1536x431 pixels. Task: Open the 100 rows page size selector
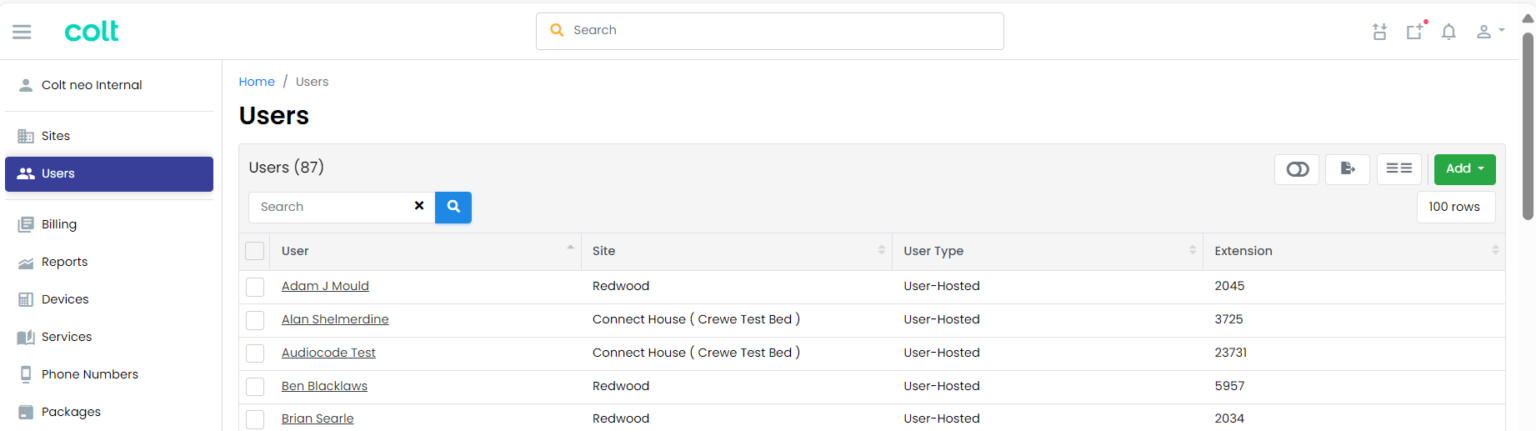click(x=1455, y=207)
